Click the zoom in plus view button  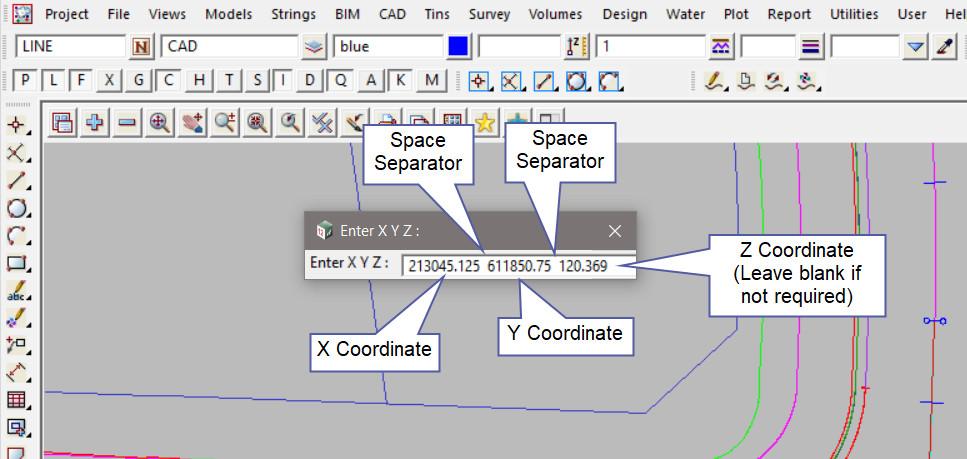pos(95,122)
